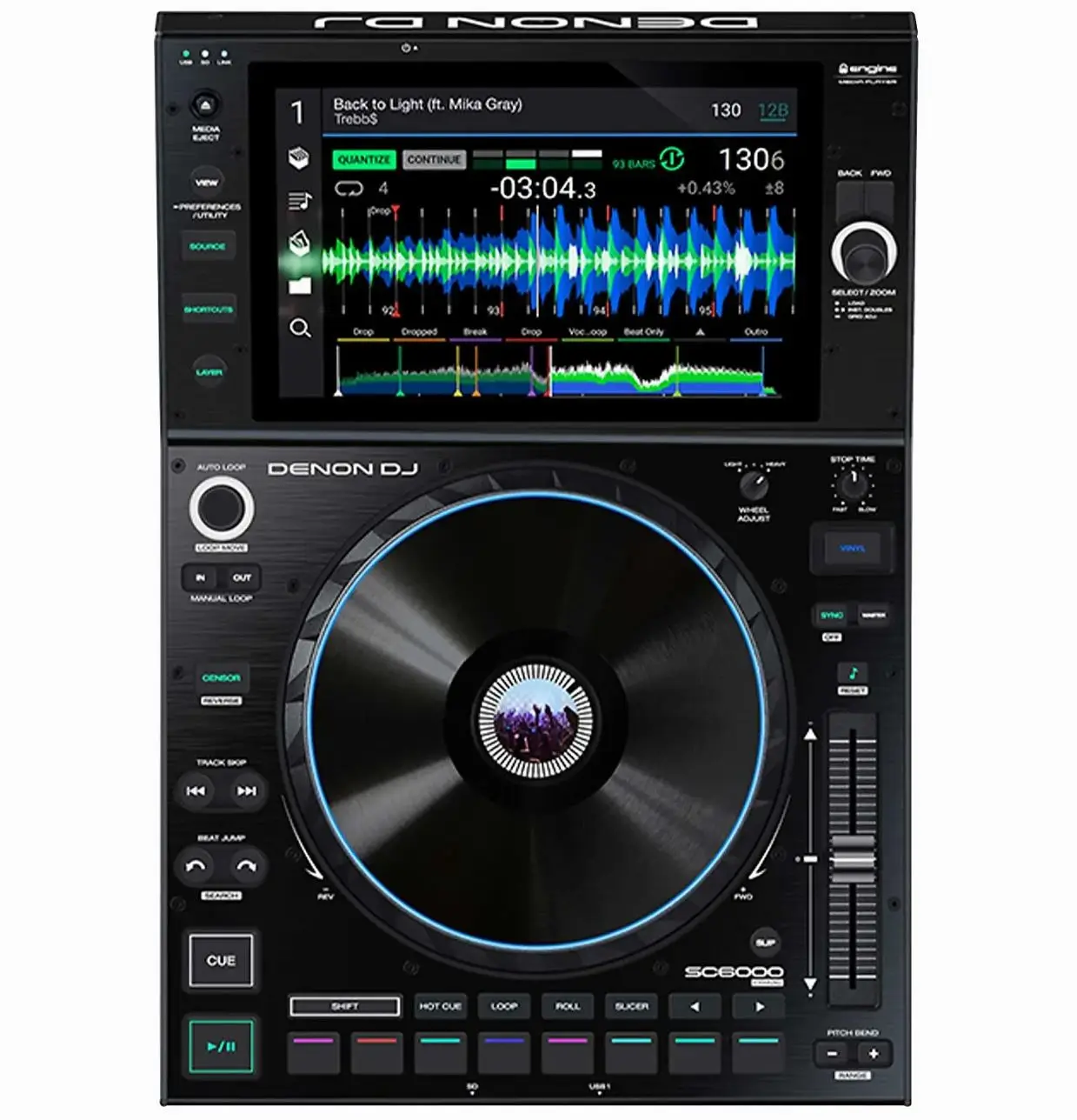Set loop OUT point button
The height and width of the screenshot is (1120, 1077).
(242, 578)
